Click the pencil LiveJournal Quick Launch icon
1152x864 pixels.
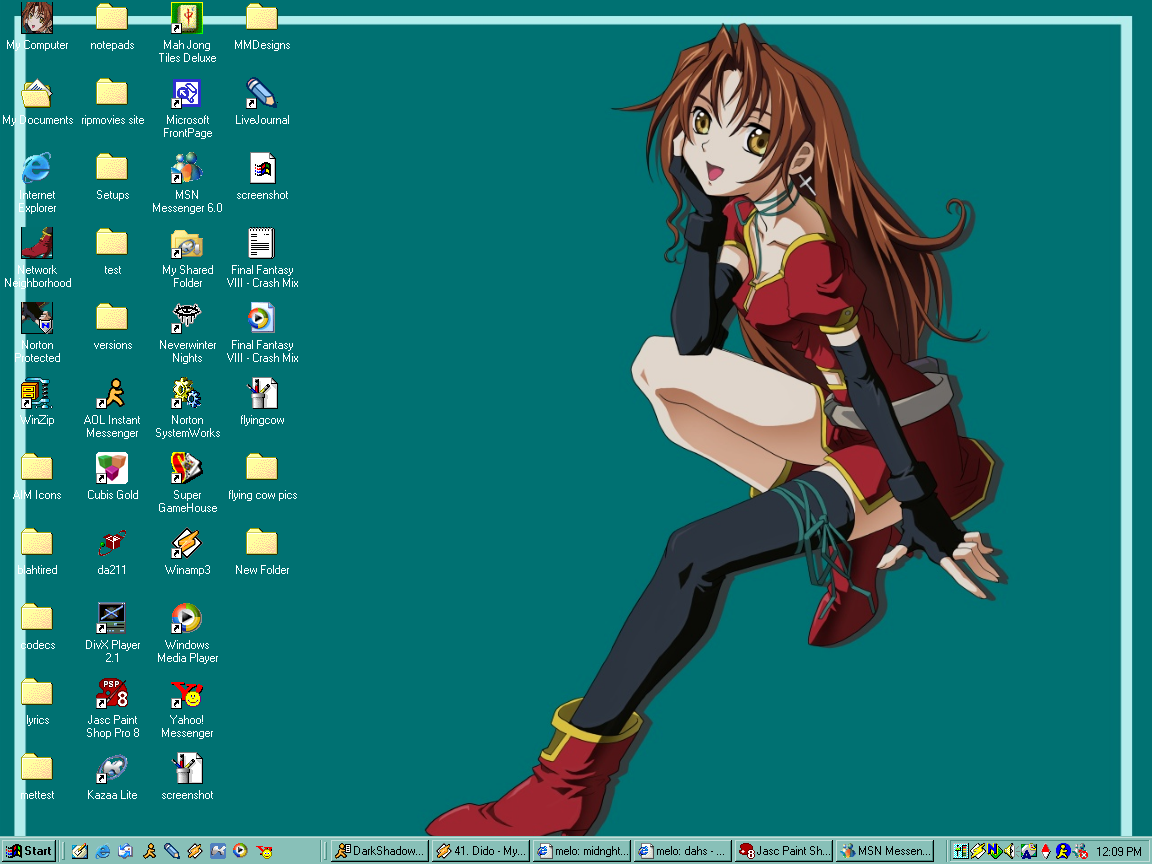coord(172,851)
